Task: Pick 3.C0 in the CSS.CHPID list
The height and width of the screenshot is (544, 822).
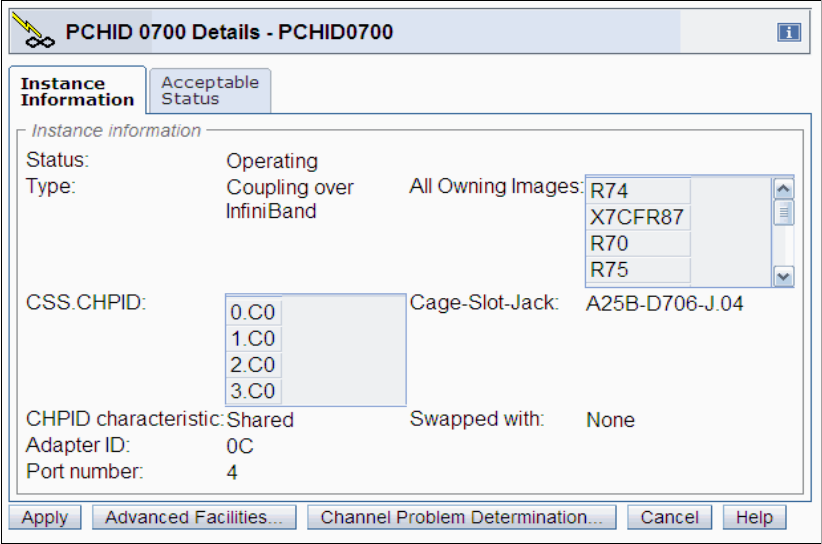Action: point(252,391)
